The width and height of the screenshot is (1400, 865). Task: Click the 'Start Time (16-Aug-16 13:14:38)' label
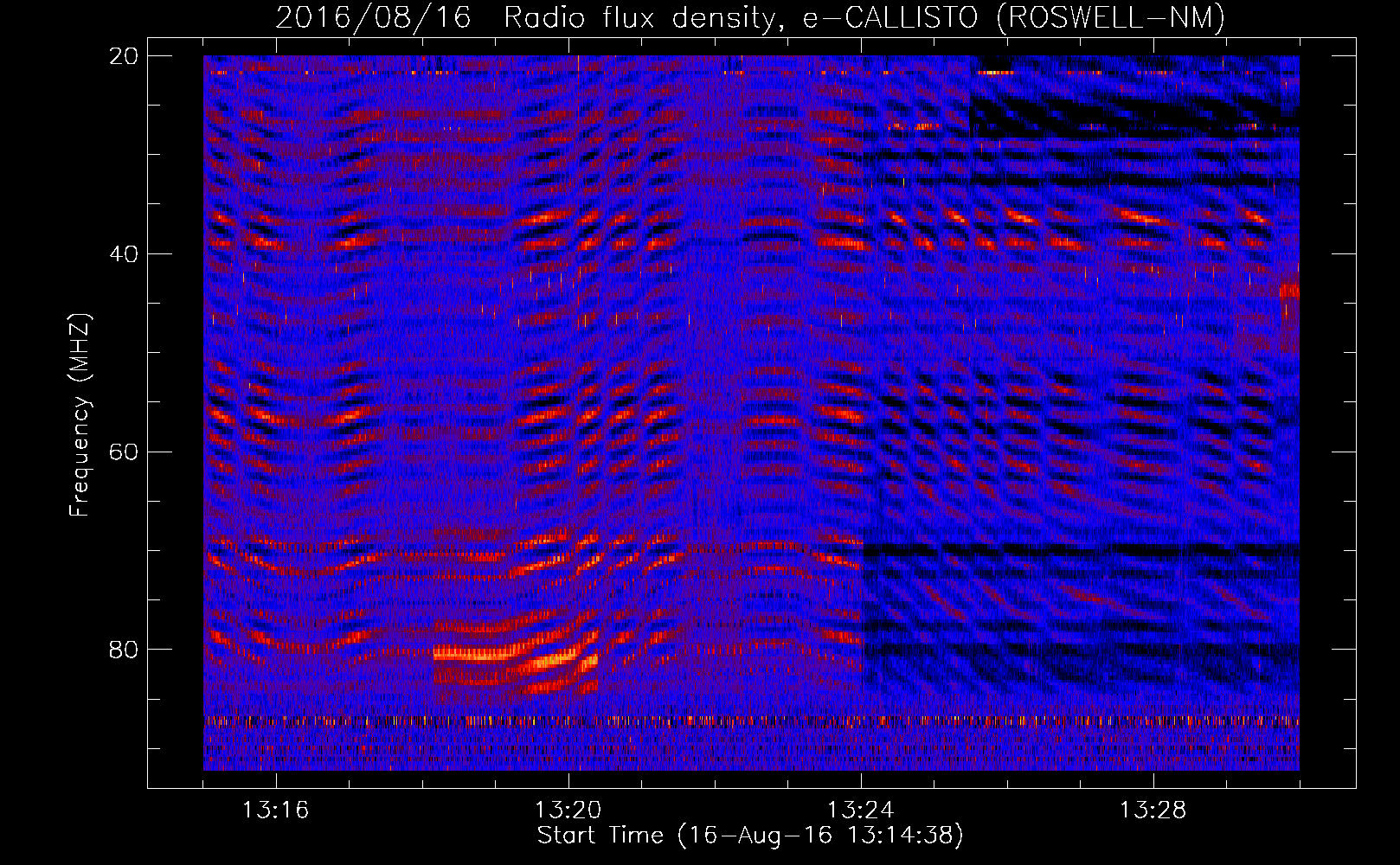click(750, 836)
